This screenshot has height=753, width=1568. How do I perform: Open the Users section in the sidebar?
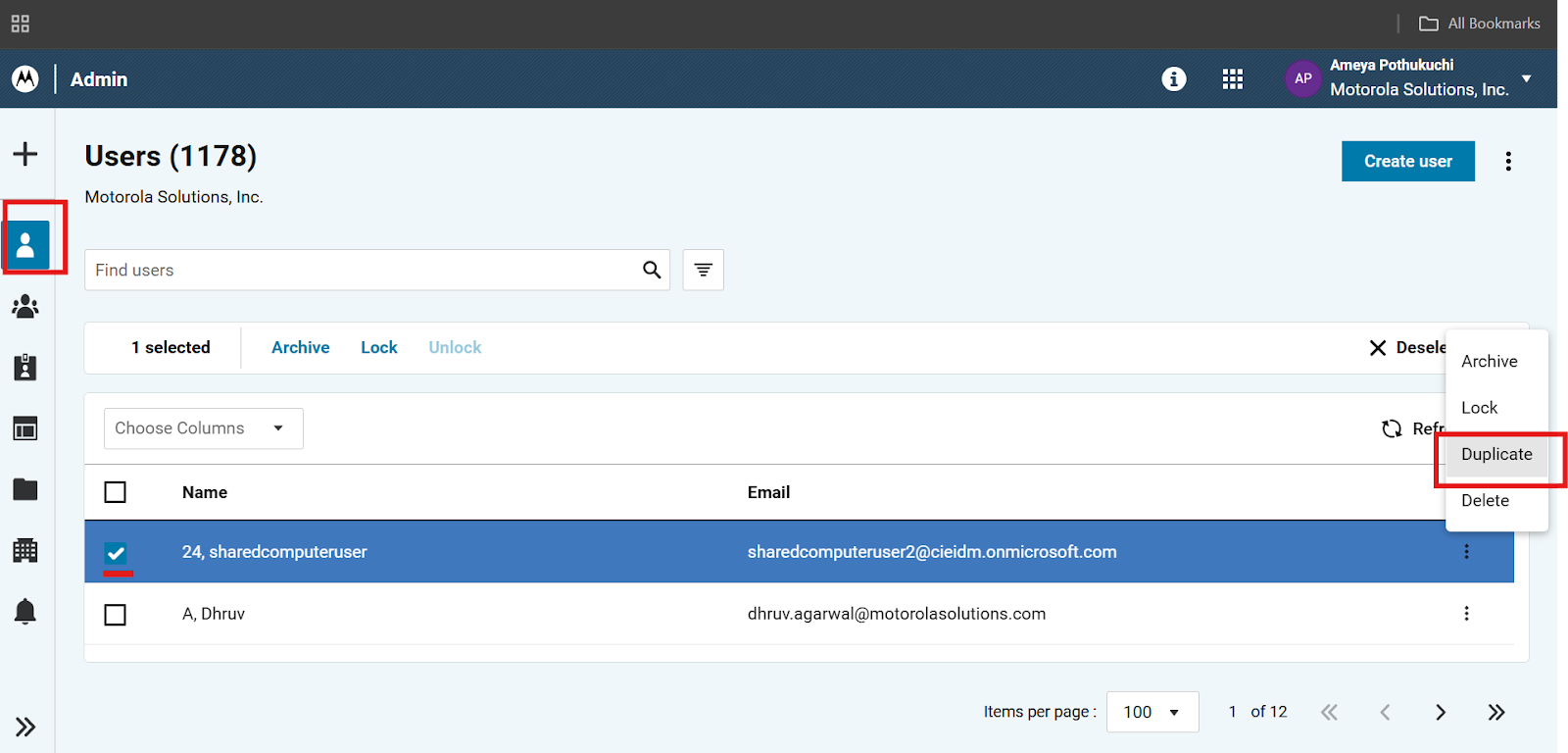[x=26, y=244]
